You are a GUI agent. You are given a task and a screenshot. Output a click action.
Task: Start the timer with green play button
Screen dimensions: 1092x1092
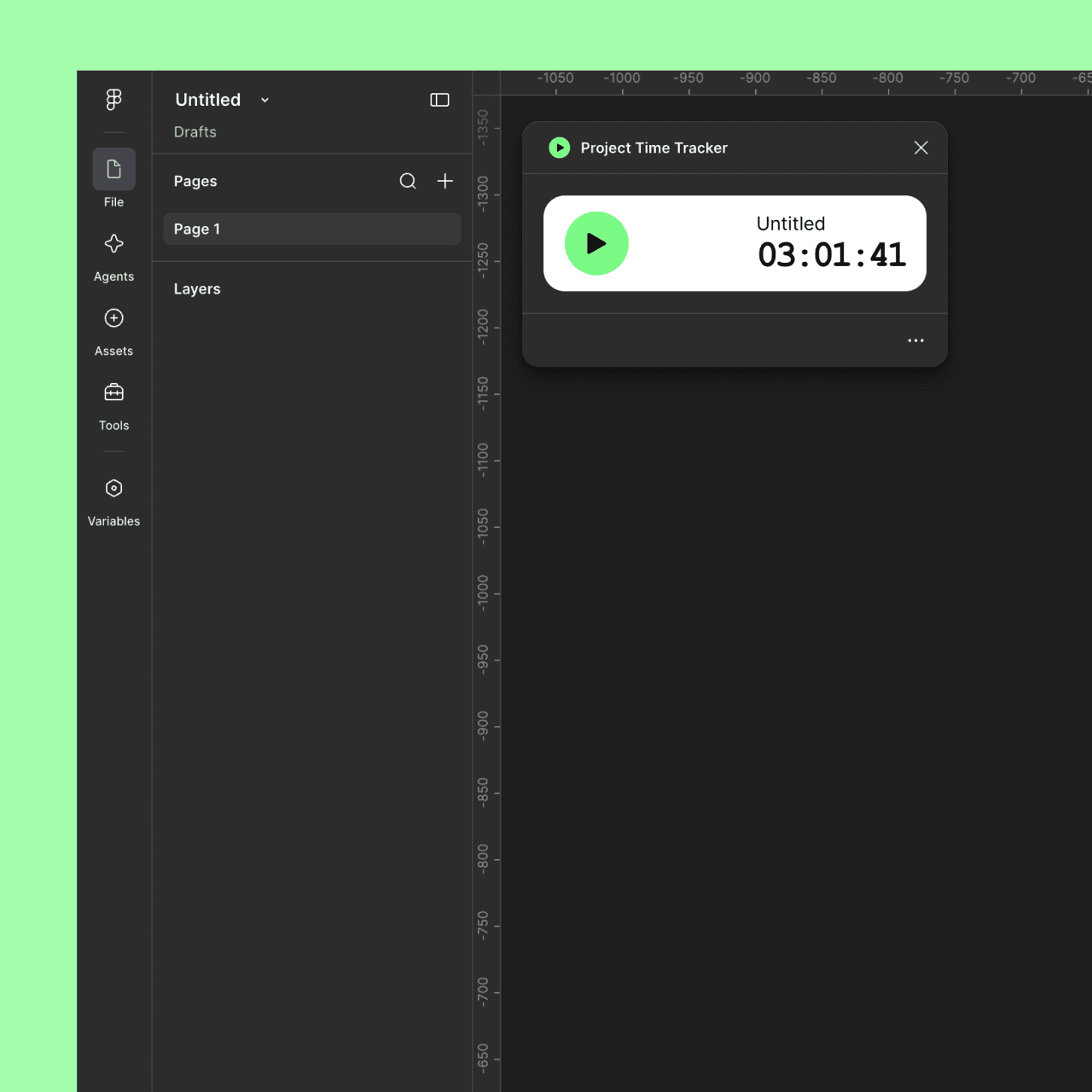(596, 243)
